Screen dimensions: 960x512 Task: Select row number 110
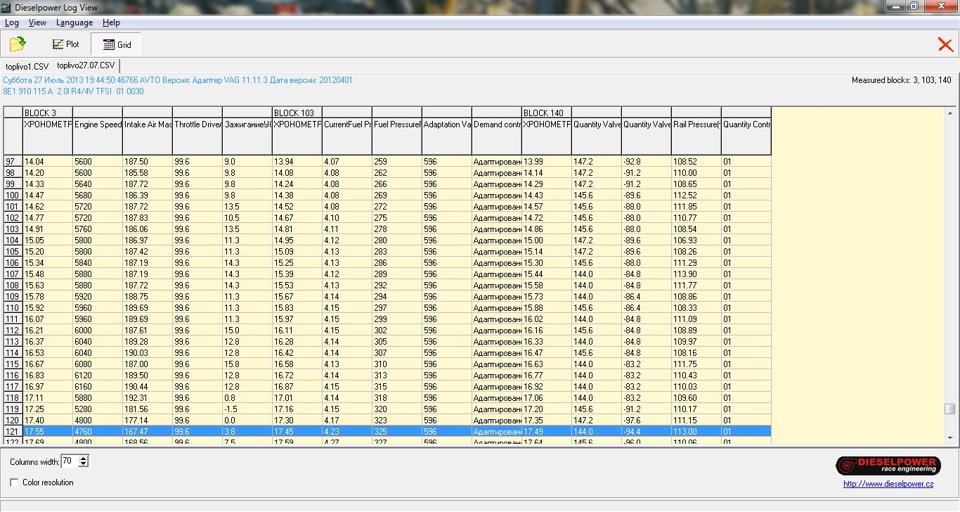point(13,308)
